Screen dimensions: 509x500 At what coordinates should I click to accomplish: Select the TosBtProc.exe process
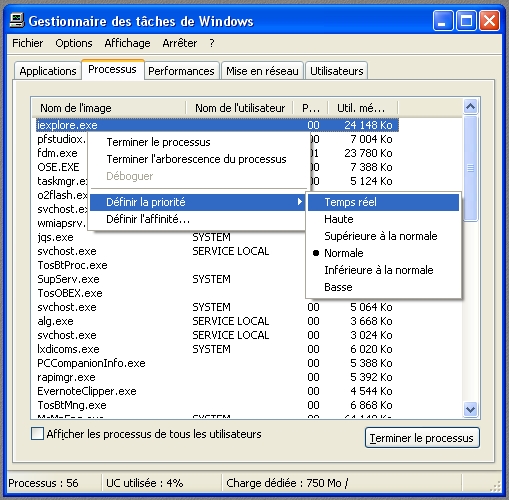click(72, 265)
